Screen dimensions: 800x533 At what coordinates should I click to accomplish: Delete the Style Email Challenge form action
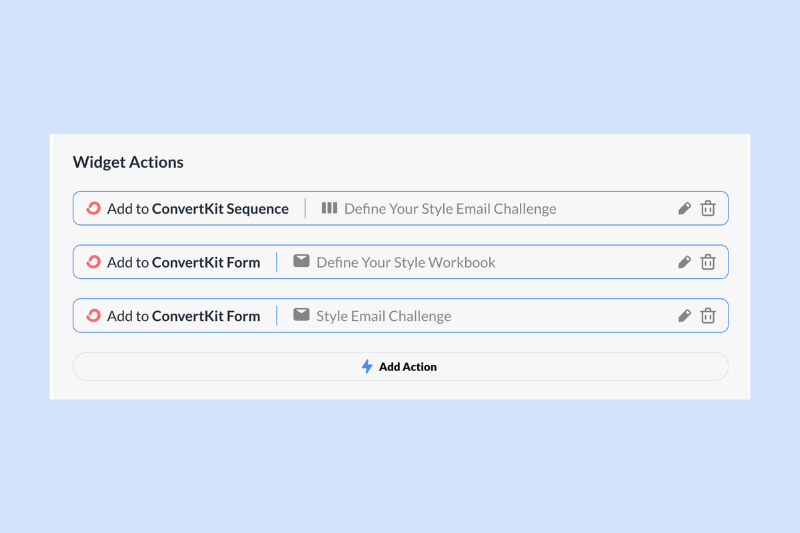coord(708,315)
